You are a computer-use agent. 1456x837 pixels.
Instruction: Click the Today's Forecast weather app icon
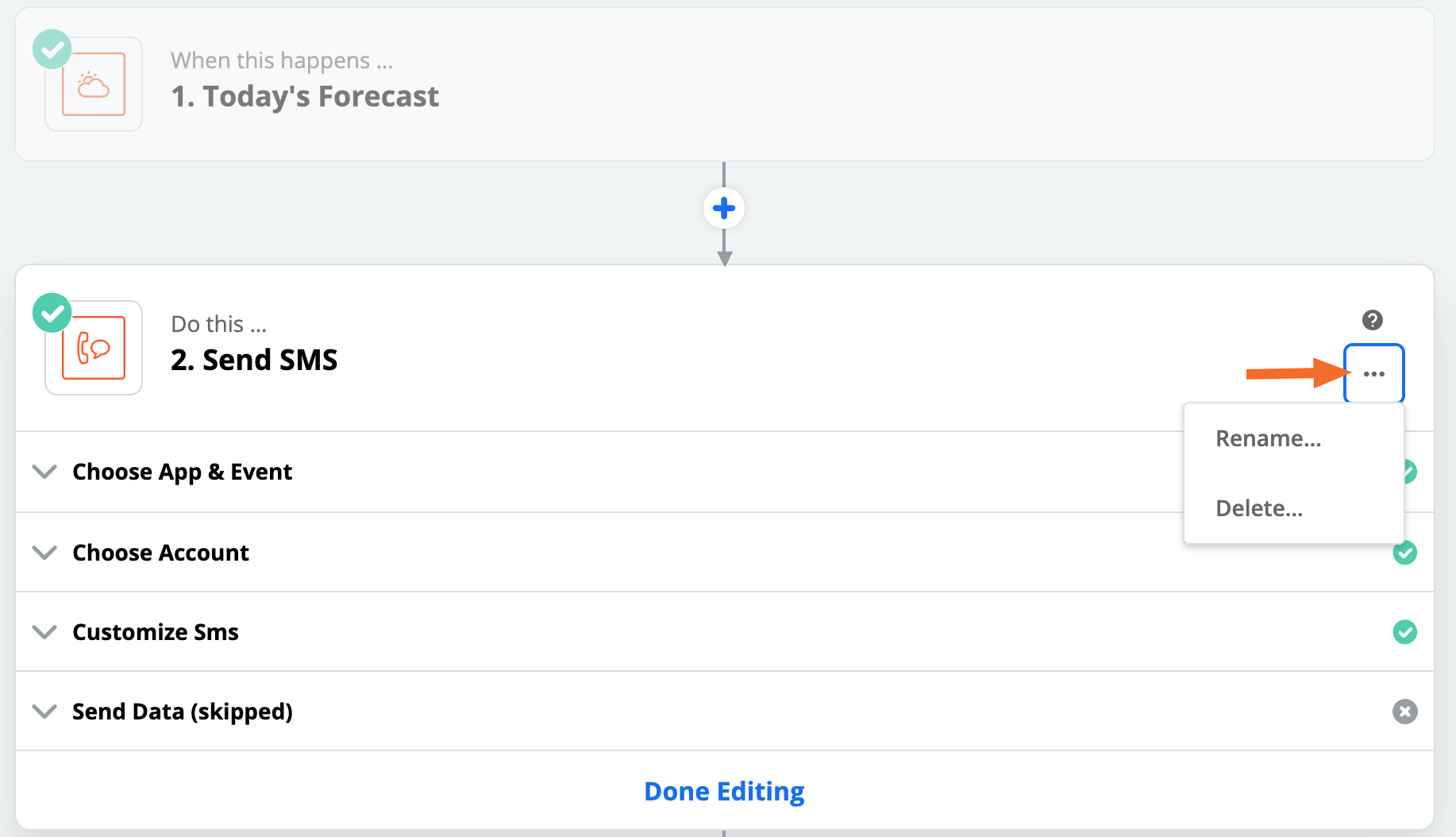point(94,84)
